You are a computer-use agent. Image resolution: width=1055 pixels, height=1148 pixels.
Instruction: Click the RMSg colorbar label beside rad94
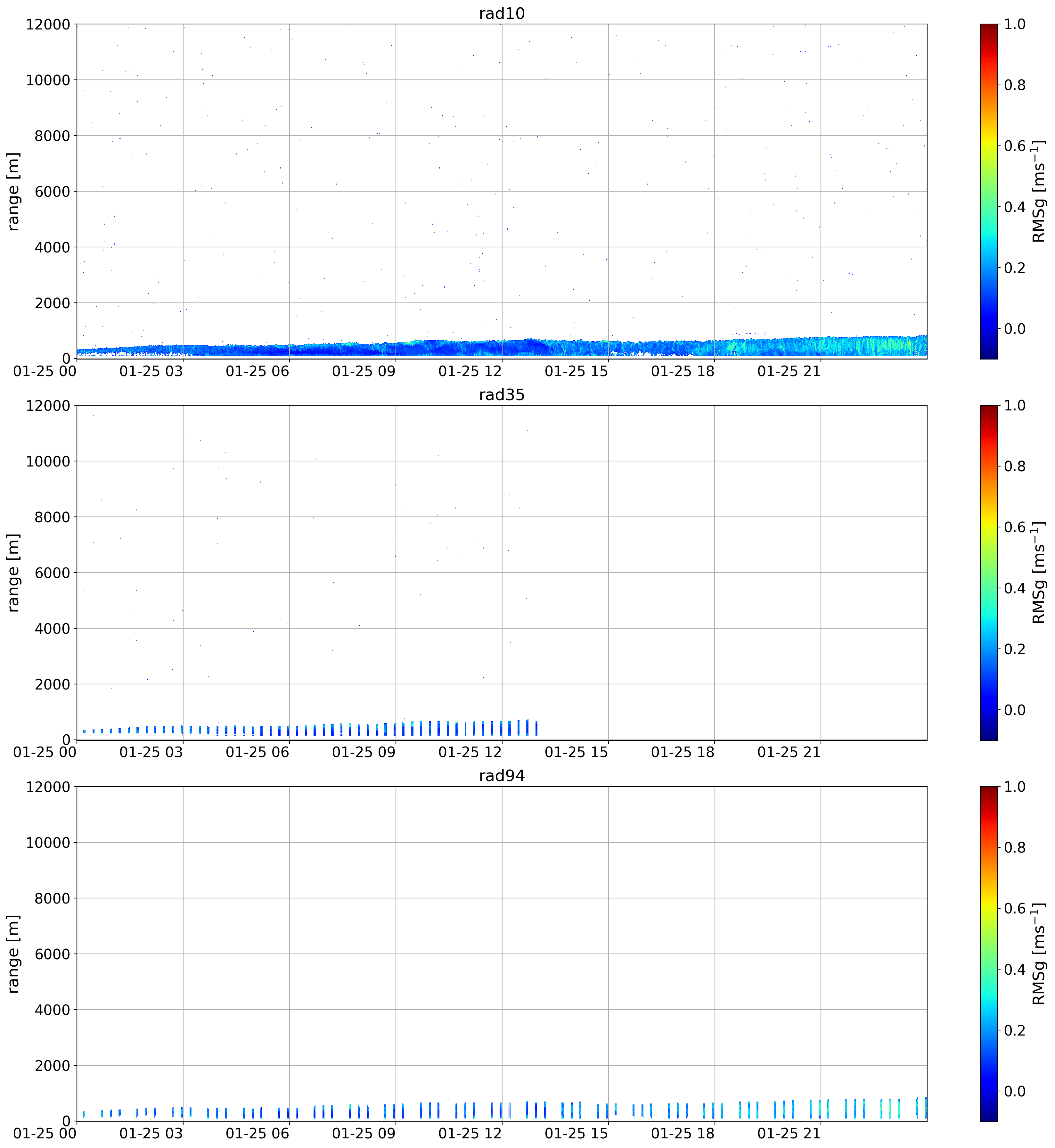(x=1039, y=954)
